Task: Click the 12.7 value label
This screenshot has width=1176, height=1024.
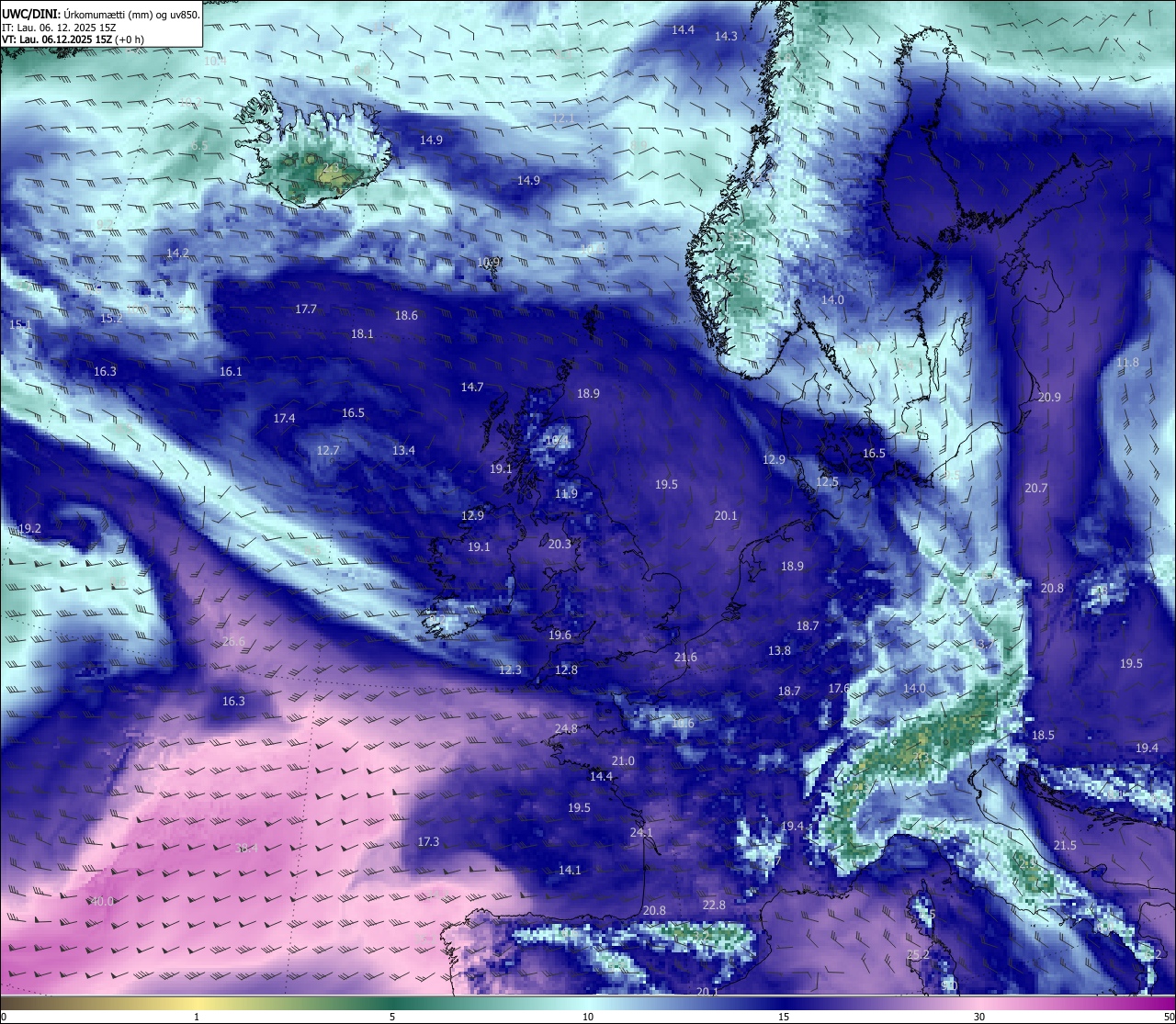Action: 328,450
